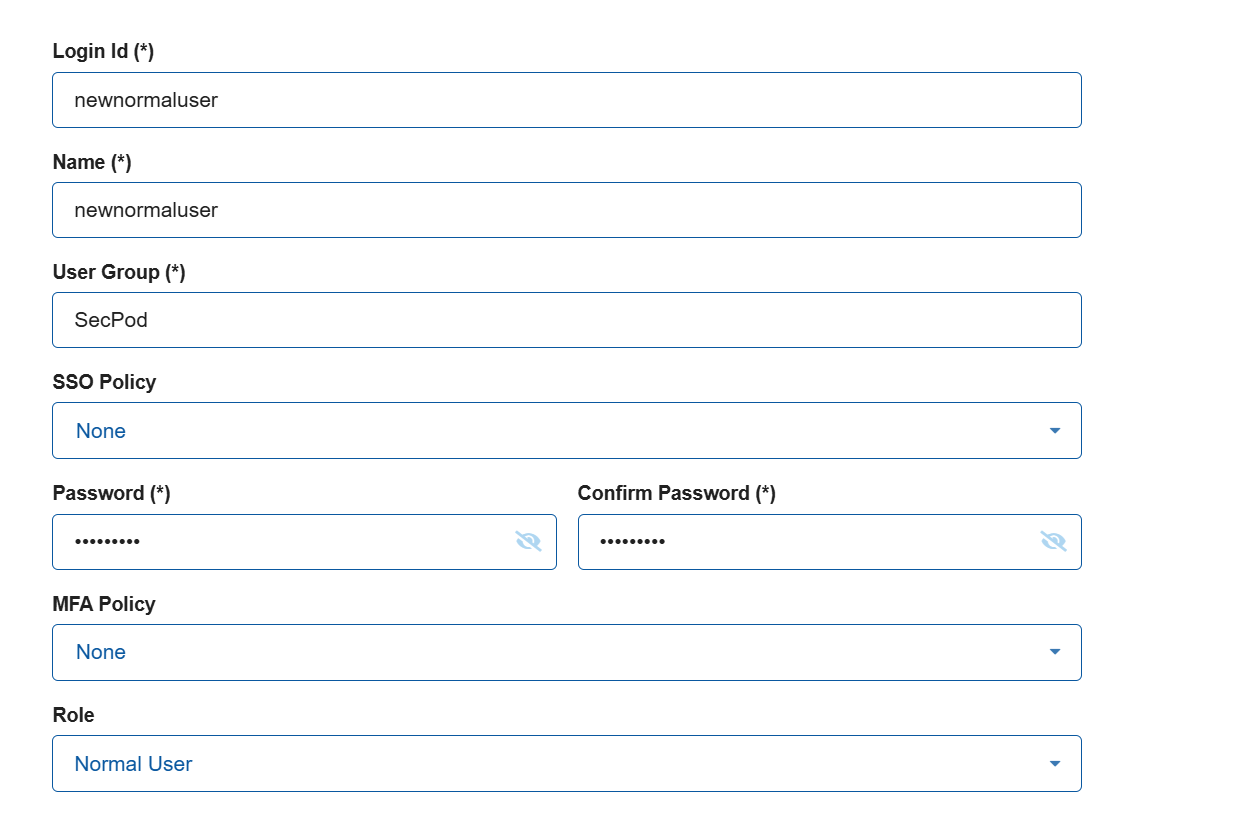Click the "Login Id (*)" label
Image resolution: width=1260 pixels, height=814 pixels.
tap(103, 51)
